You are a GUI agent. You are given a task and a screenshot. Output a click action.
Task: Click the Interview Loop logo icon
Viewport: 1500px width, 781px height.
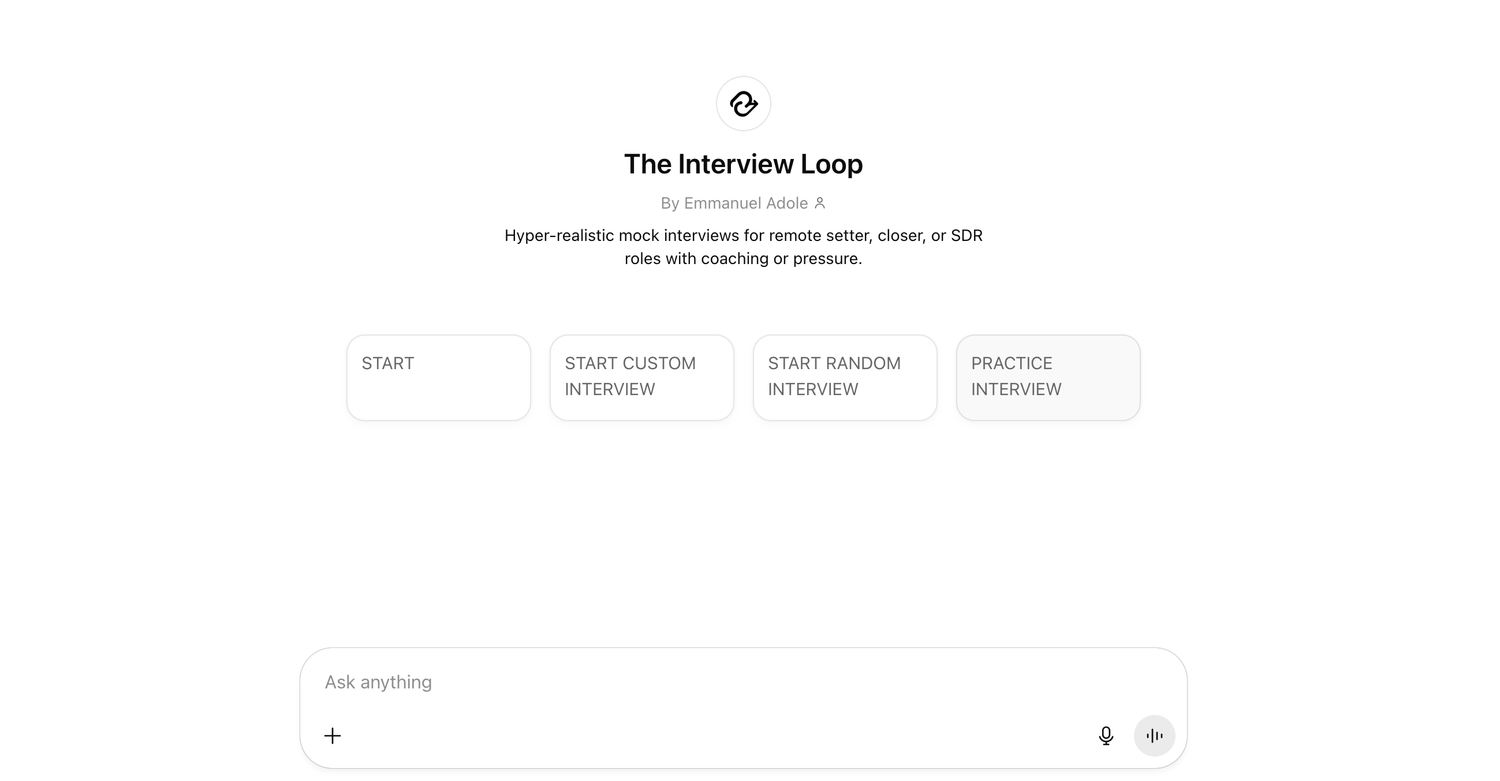743,103
